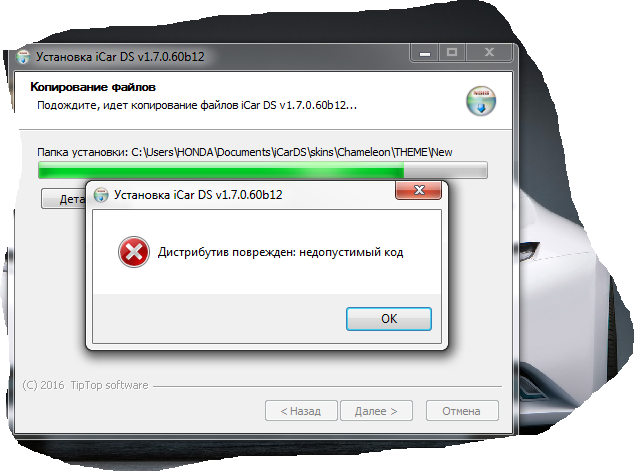Click the unfilled grey part of progress bar
634x471 pixels.
[446, 170]
